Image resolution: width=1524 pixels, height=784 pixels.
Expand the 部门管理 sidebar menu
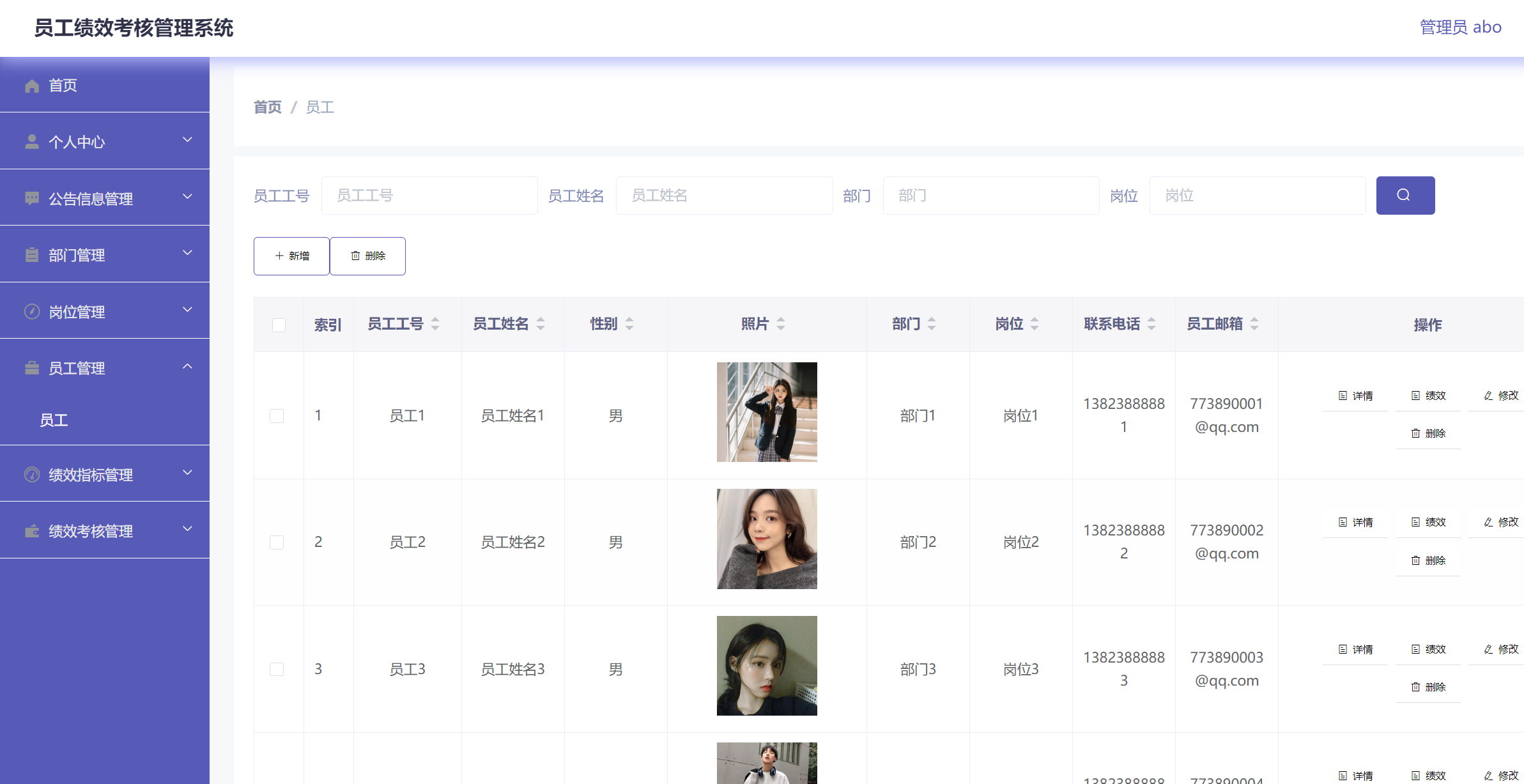105,254
